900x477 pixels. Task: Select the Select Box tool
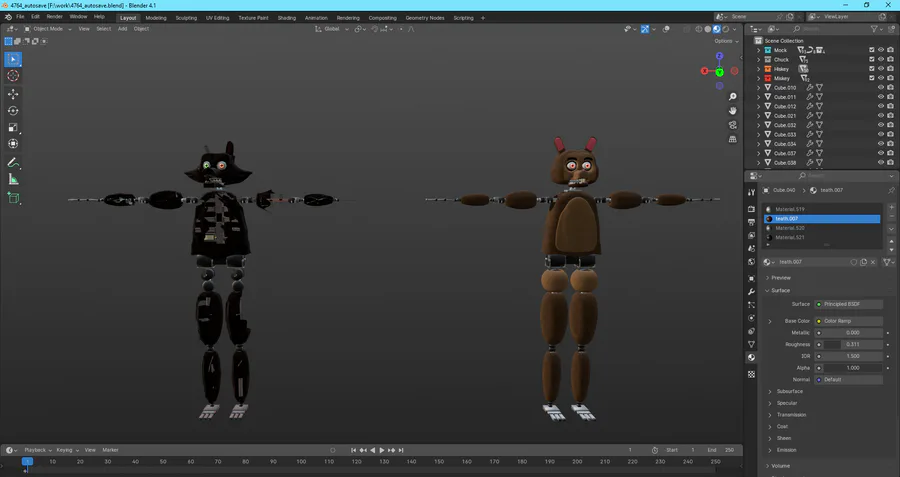[x=13, y=59]
